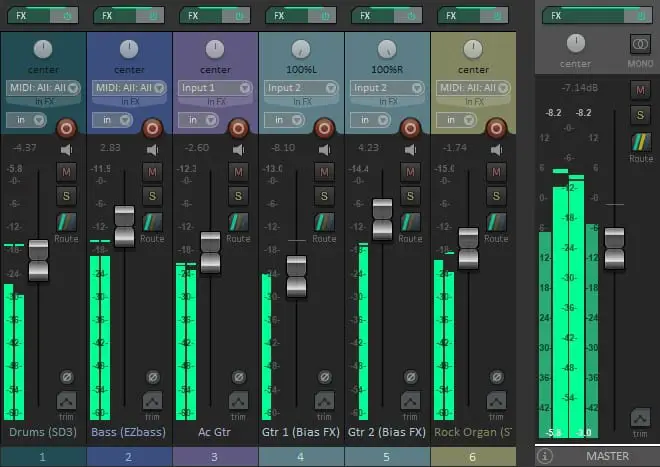
Task: Solo the Drums (SD3) track
Action: coord(67,196)
